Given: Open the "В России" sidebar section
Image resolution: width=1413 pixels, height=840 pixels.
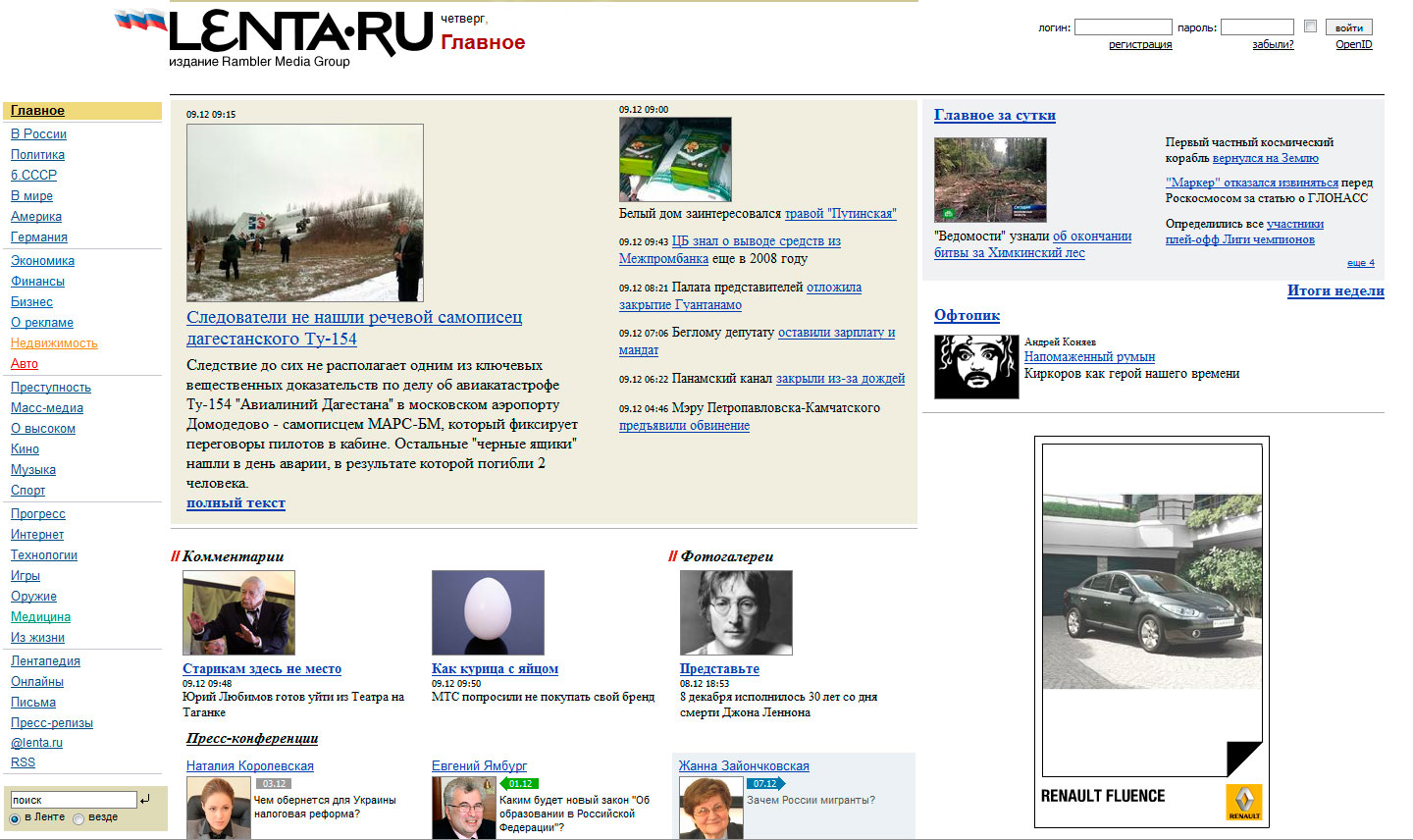Looking at the screenshot, I should tap(38, 134).
